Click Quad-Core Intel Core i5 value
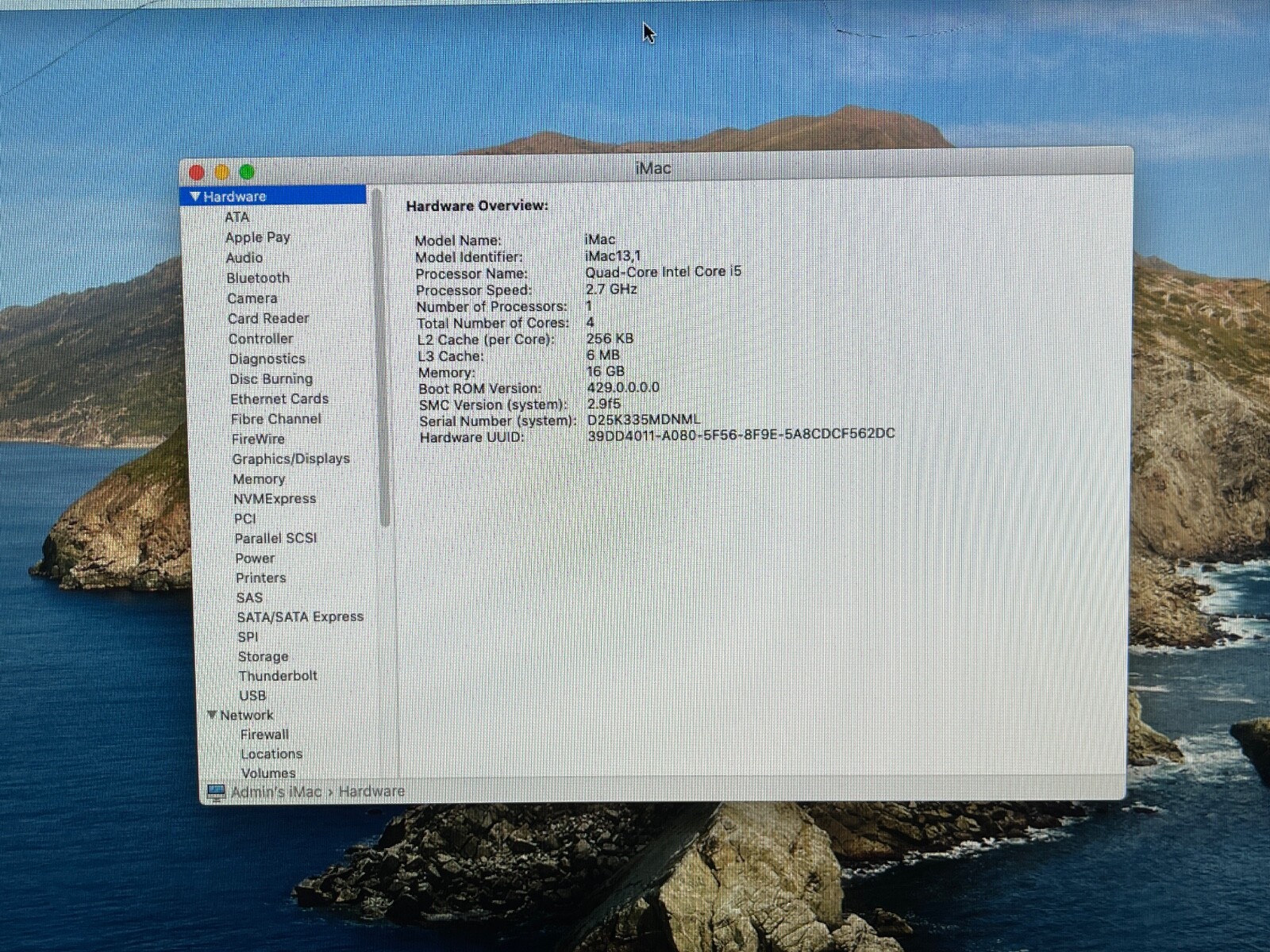The width and height of the screenshot is (1270, 952). pyautogui.click(x=664, y=271)
